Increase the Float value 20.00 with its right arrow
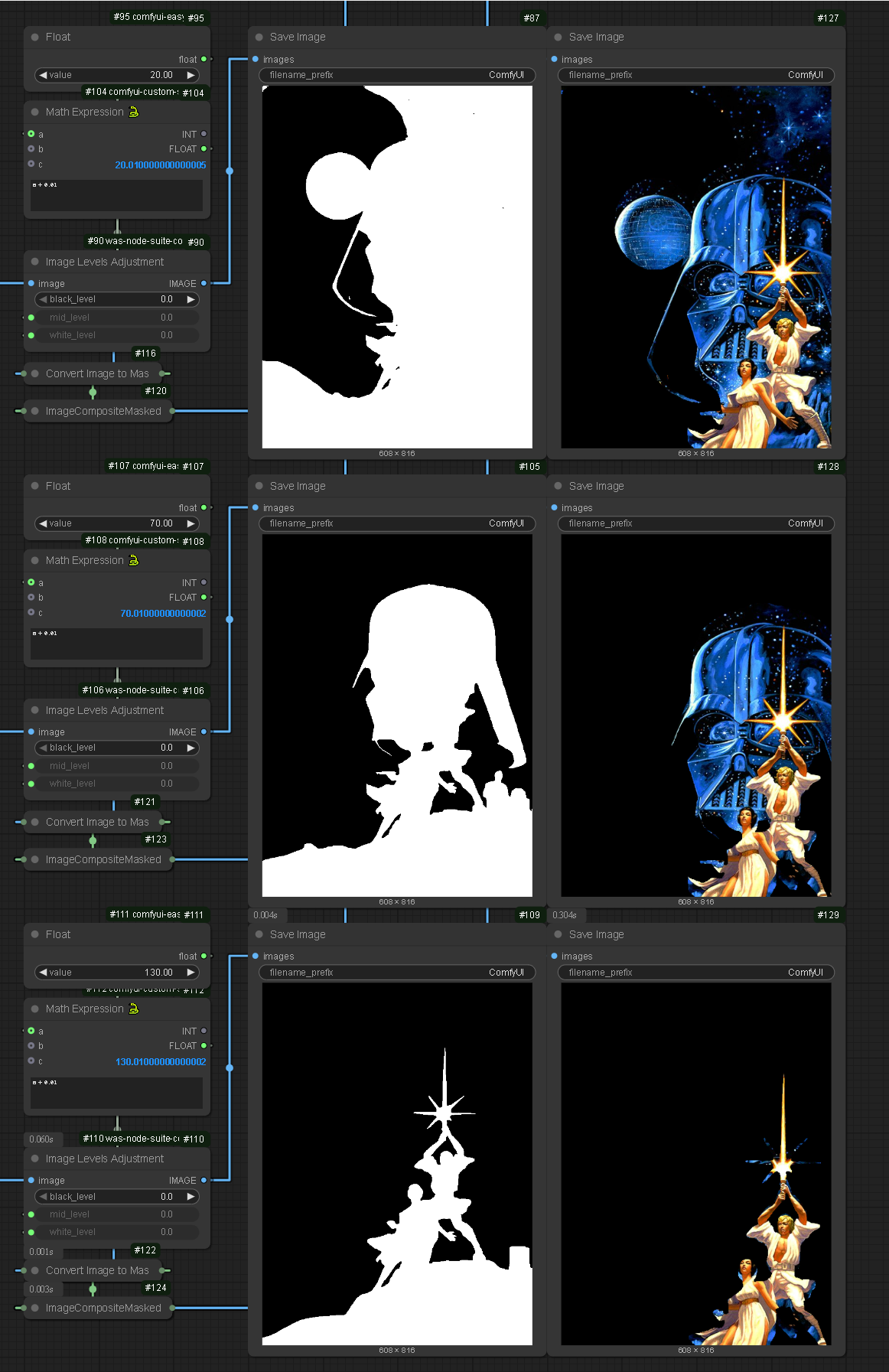 [x=190, y=75]
